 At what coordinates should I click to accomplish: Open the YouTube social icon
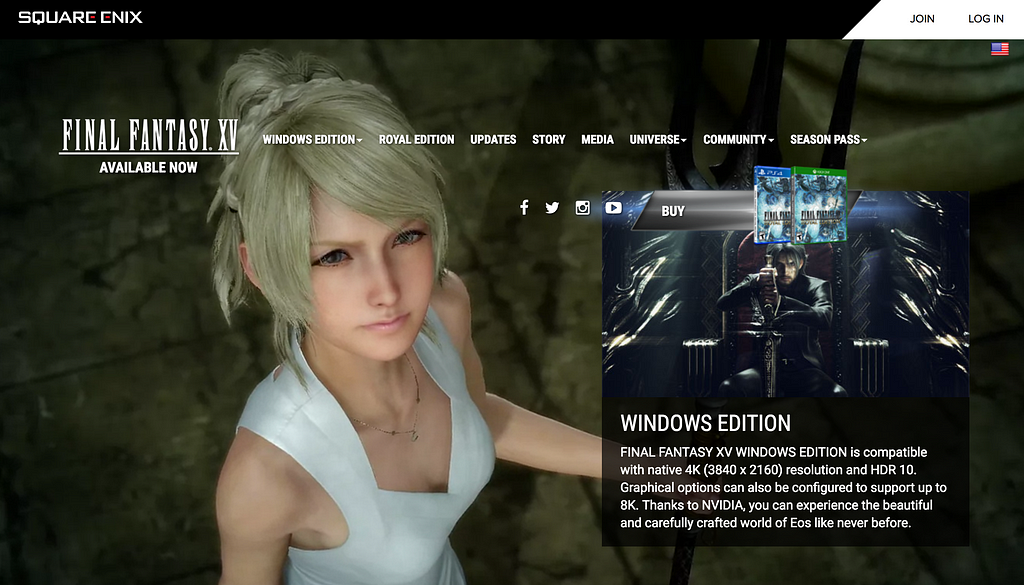(x=613, y=208)
